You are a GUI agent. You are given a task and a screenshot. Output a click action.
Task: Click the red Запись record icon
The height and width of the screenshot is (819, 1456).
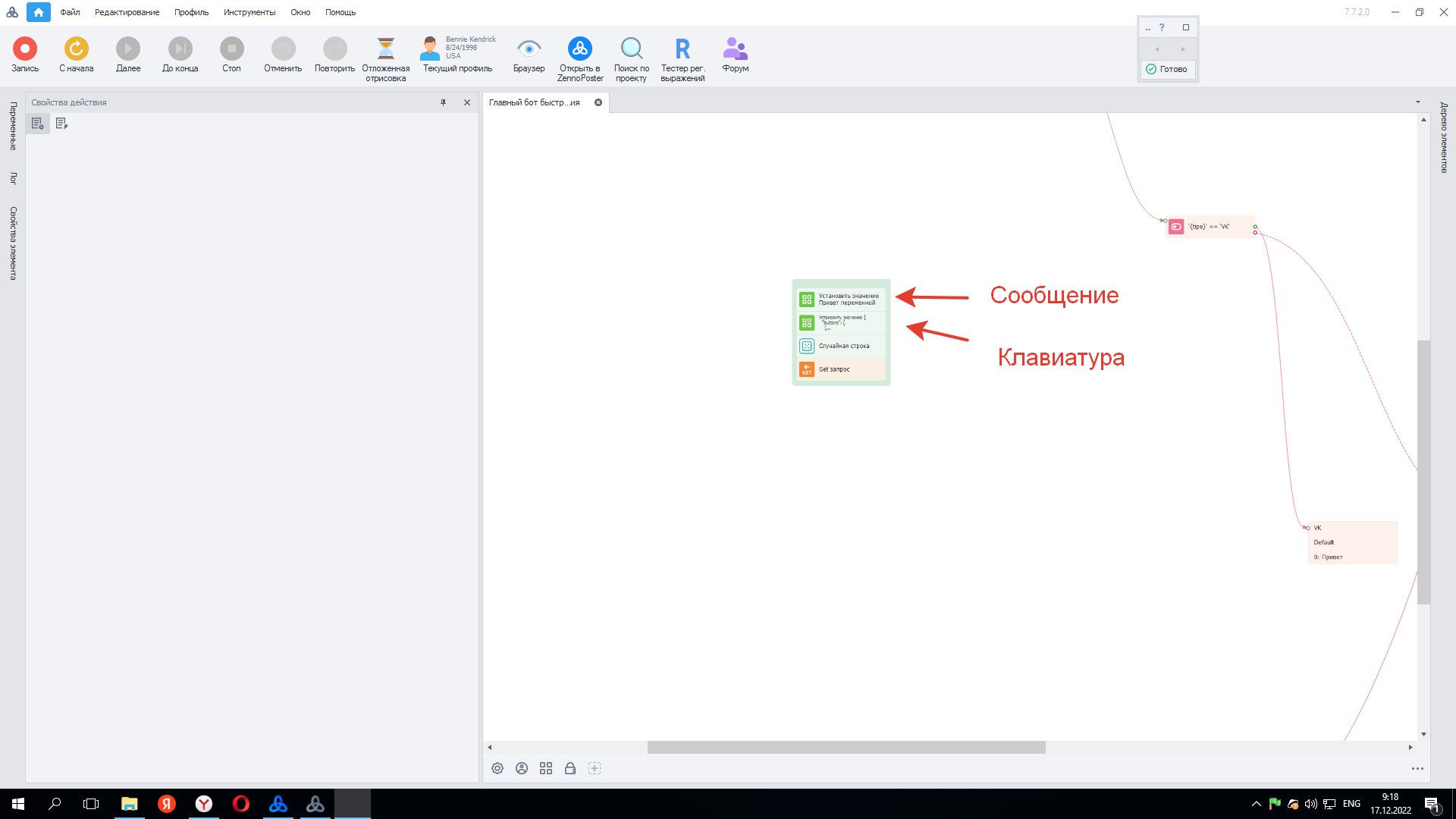pos(25,49)
